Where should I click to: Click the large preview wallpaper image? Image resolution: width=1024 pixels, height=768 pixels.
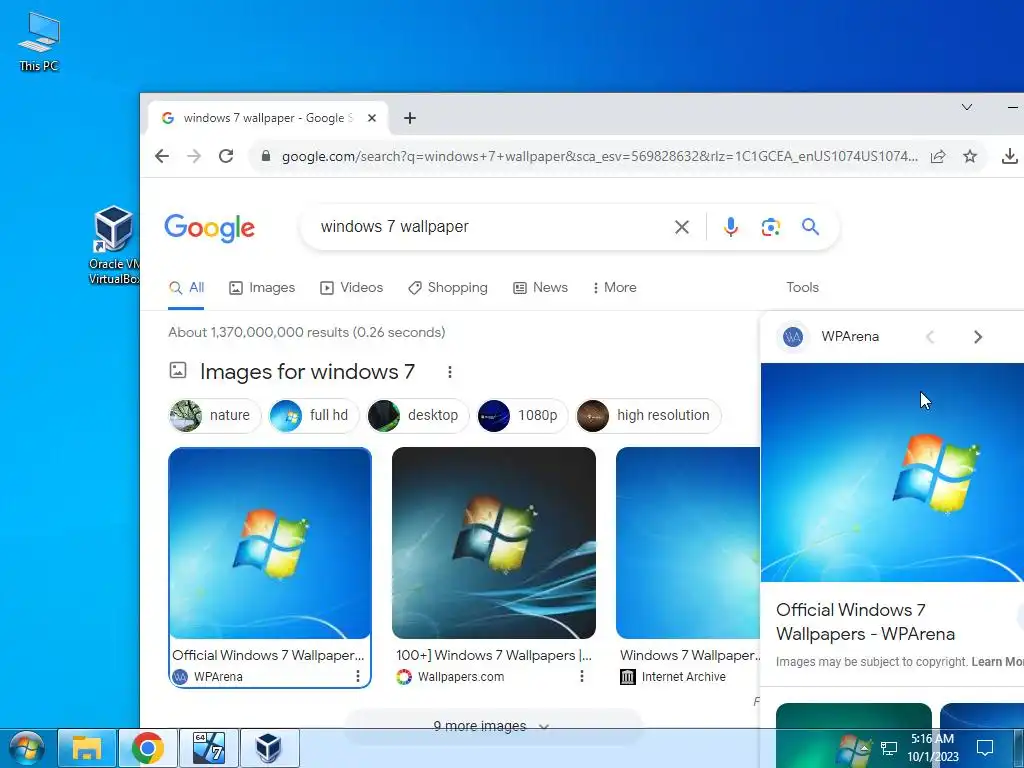(892, 473)
